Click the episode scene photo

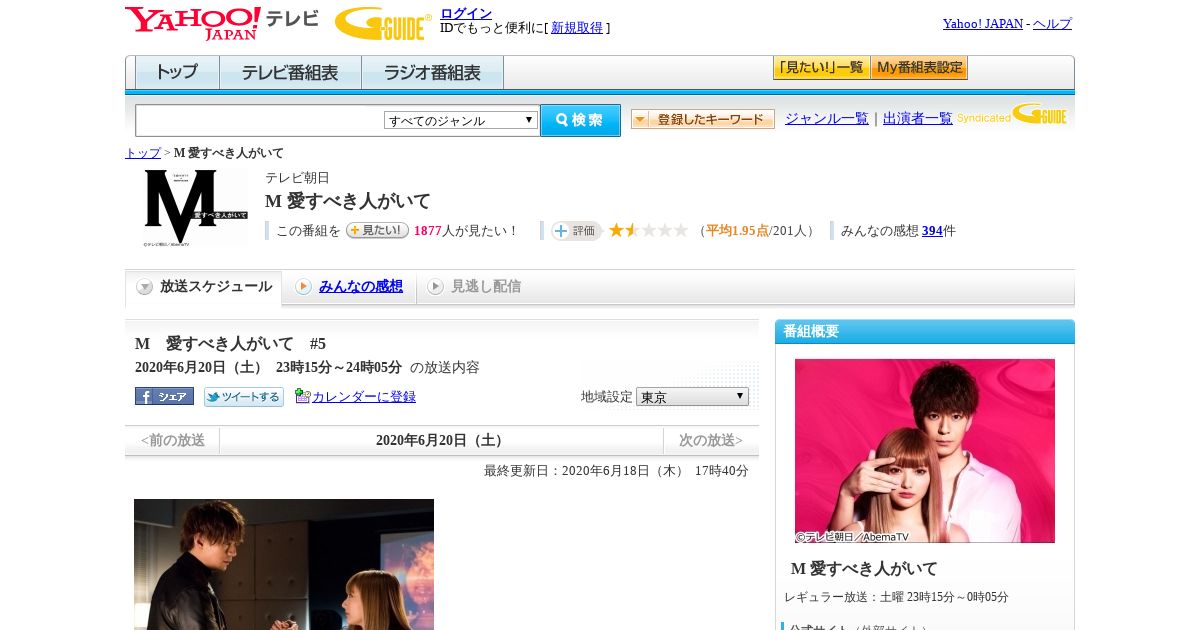click(x=284, y=564)
